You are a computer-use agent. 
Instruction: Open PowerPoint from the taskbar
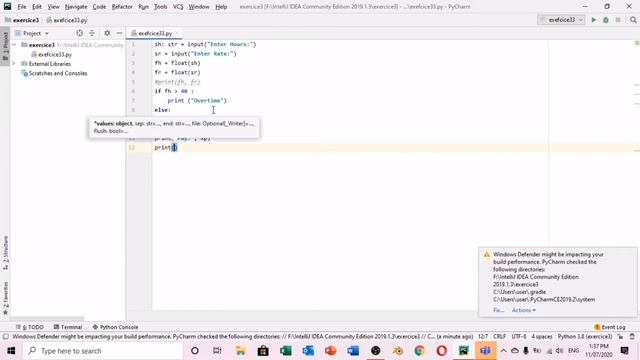331,351
